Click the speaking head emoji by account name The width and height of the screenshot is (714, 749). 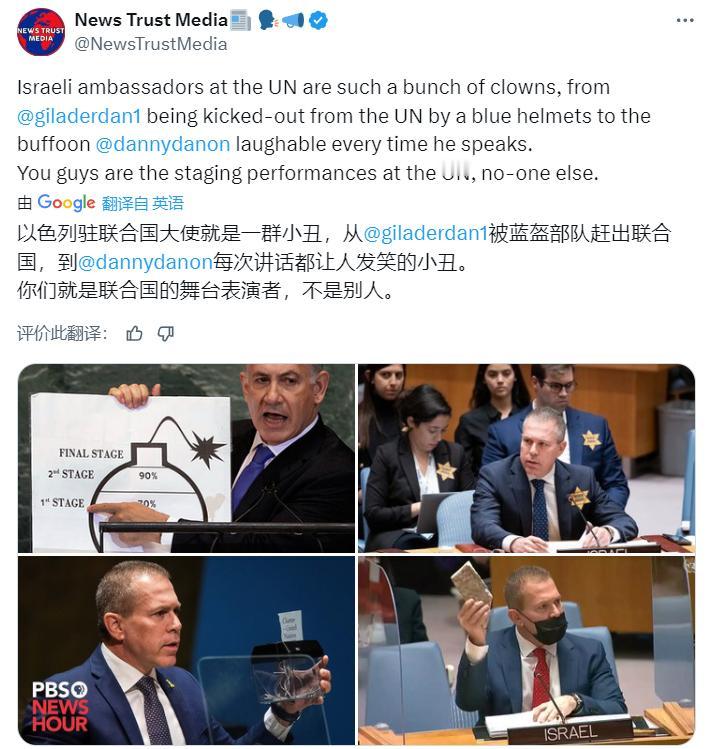click(268, 21)
